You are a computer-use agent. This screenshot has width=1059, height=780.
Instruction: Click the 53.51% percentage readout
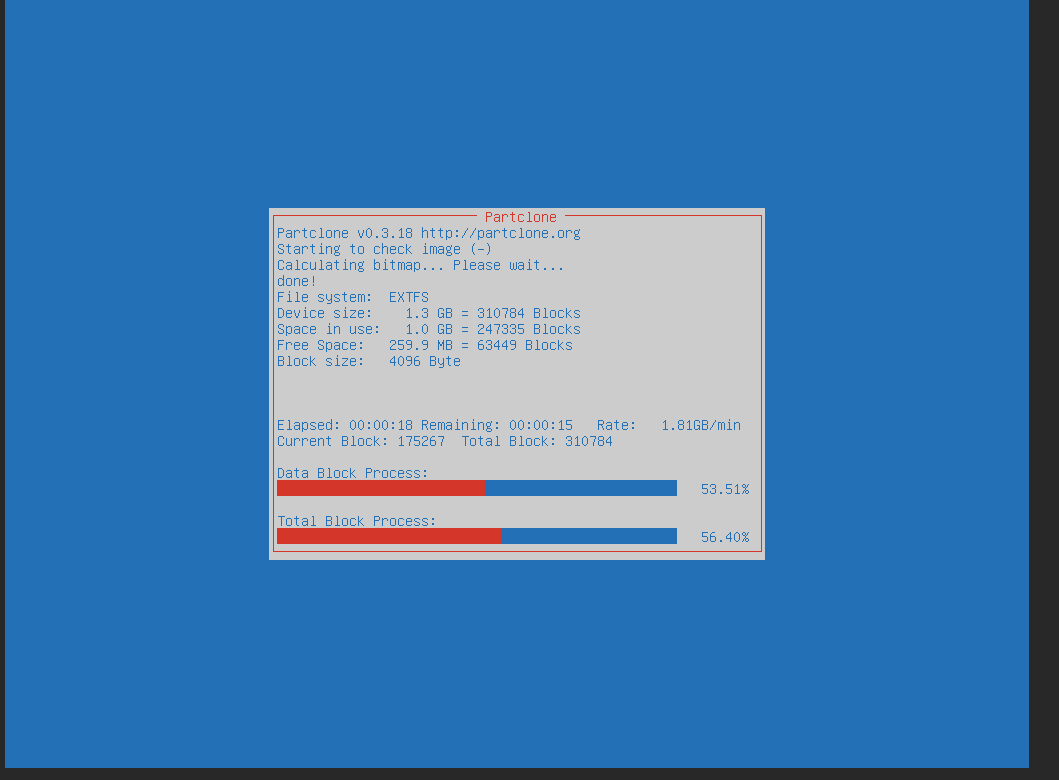725,489
